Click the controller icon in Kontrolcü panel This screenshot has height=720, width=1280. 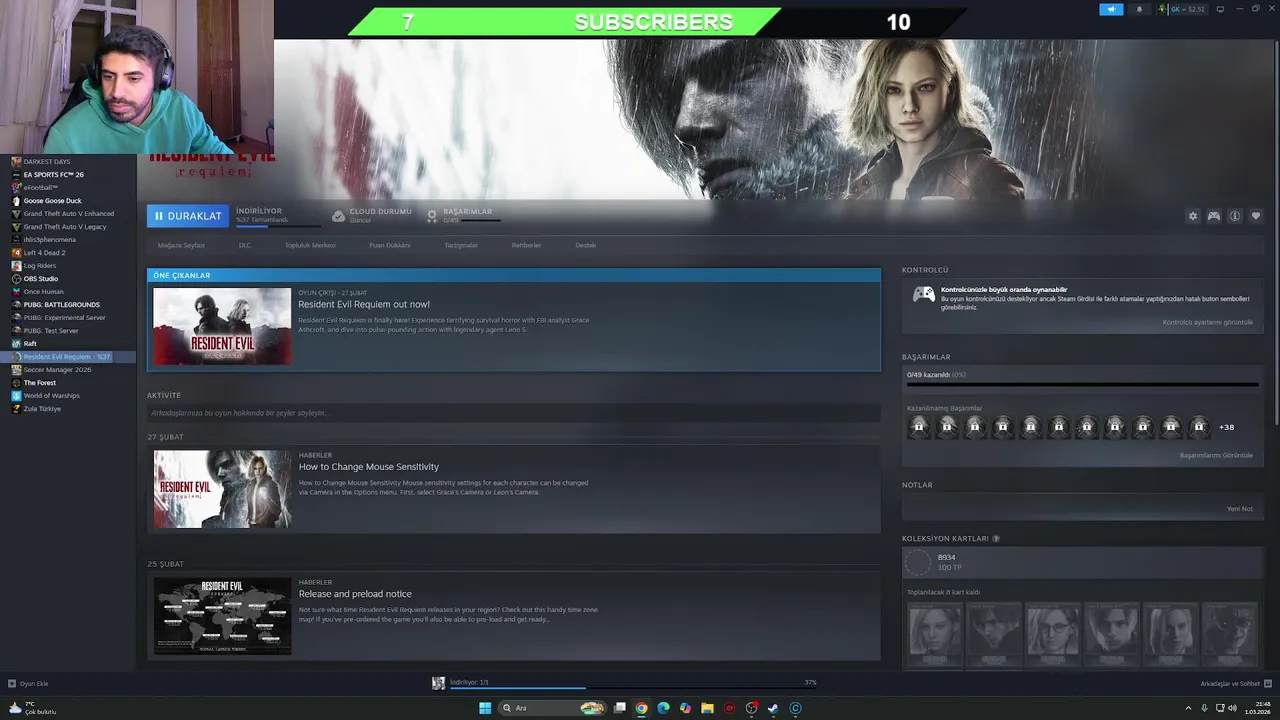(x=924, y=294)
